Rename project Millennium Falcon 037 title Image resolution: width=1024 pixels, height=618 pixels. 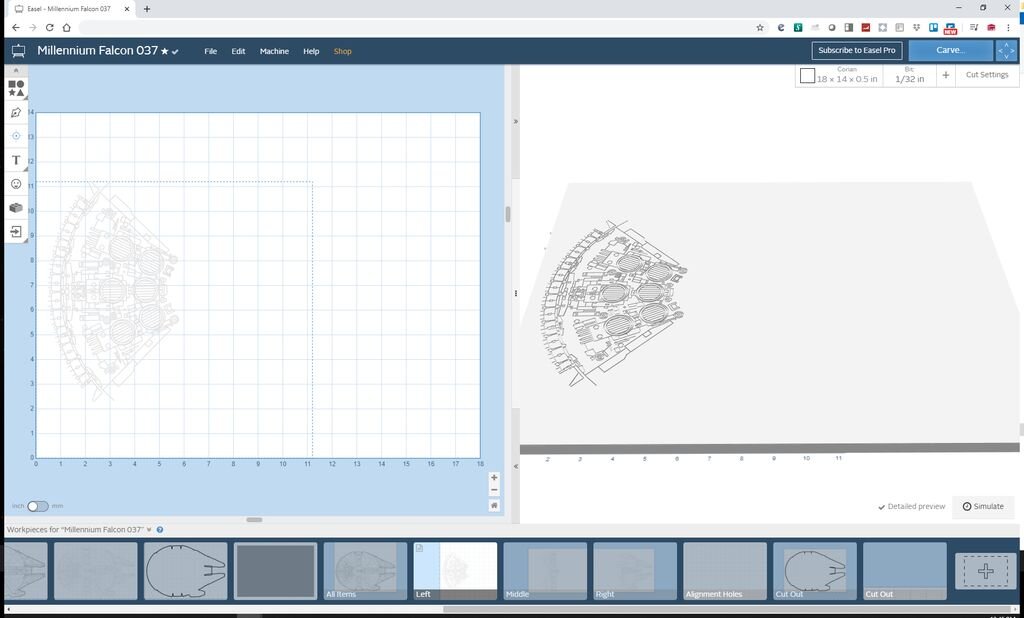tap(97, 50)
